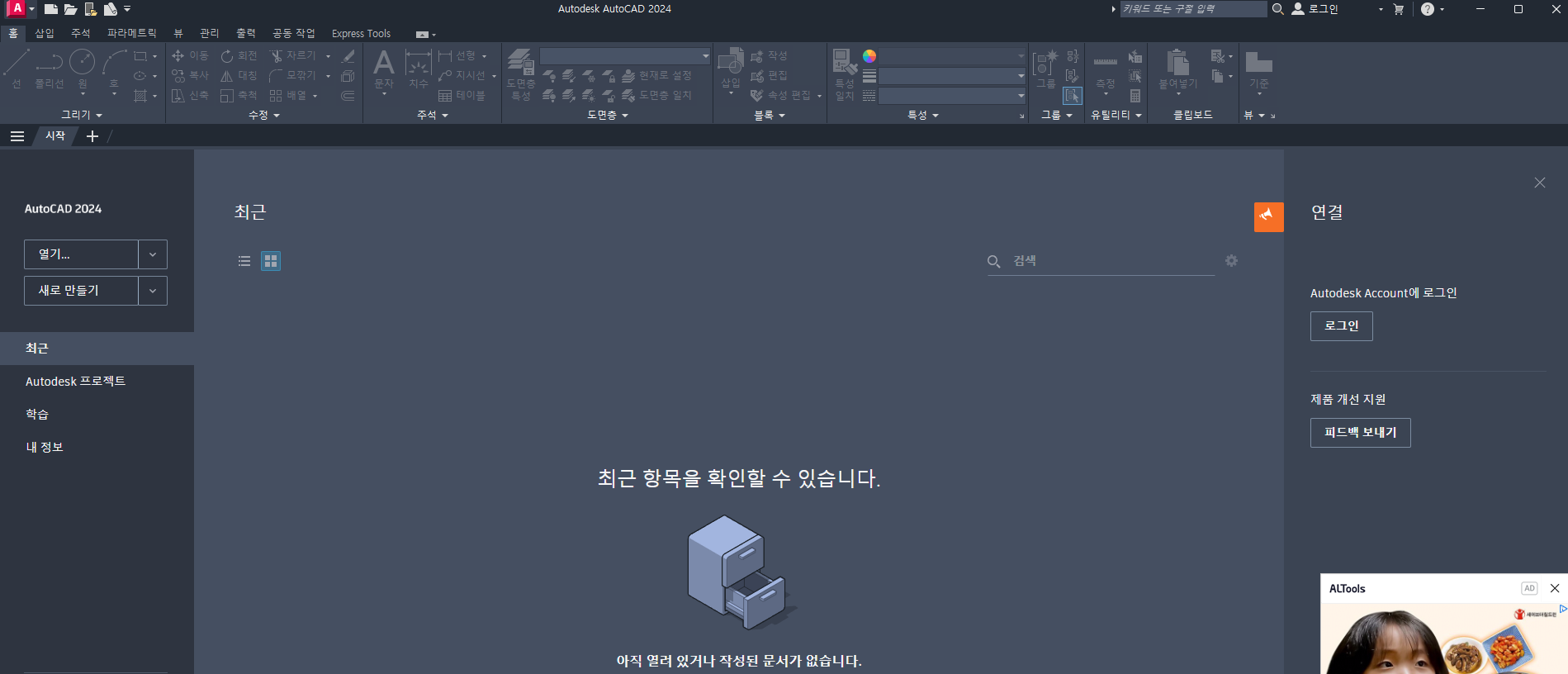Image resolution: width=1568 pixels, height=674 pixels.
Task: Click the Fillet (모깎기) tool
Action: tap(293, 75)
